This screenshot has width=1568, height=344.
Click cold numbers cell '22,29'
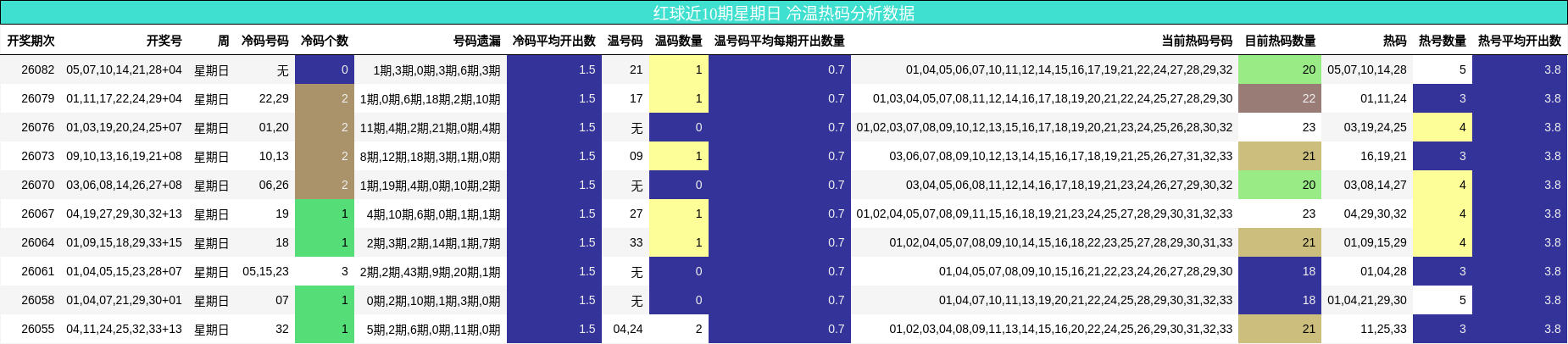[x=274, y=98]
